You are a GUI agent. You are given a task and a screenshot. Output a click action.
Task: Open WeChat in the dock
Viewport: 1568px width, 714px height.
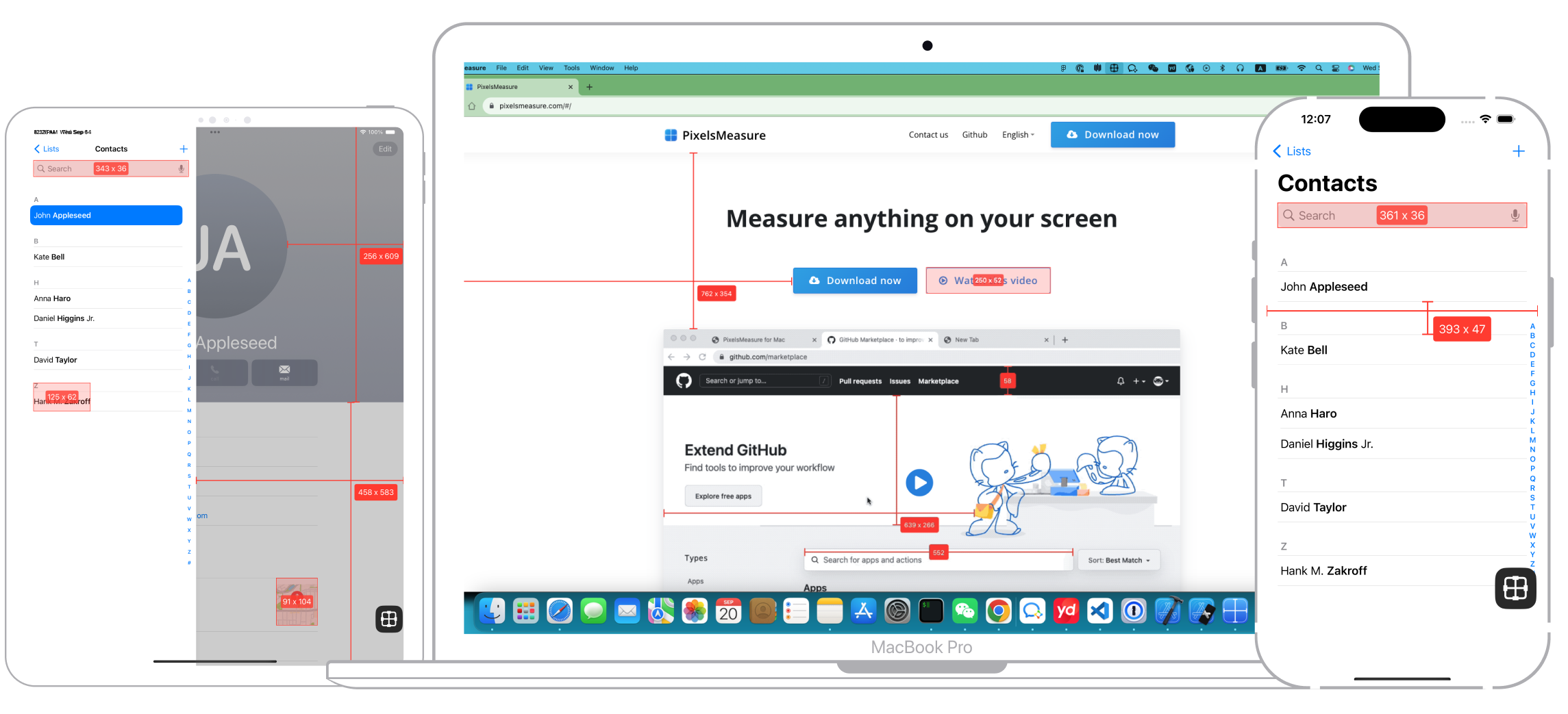(965, 611)
